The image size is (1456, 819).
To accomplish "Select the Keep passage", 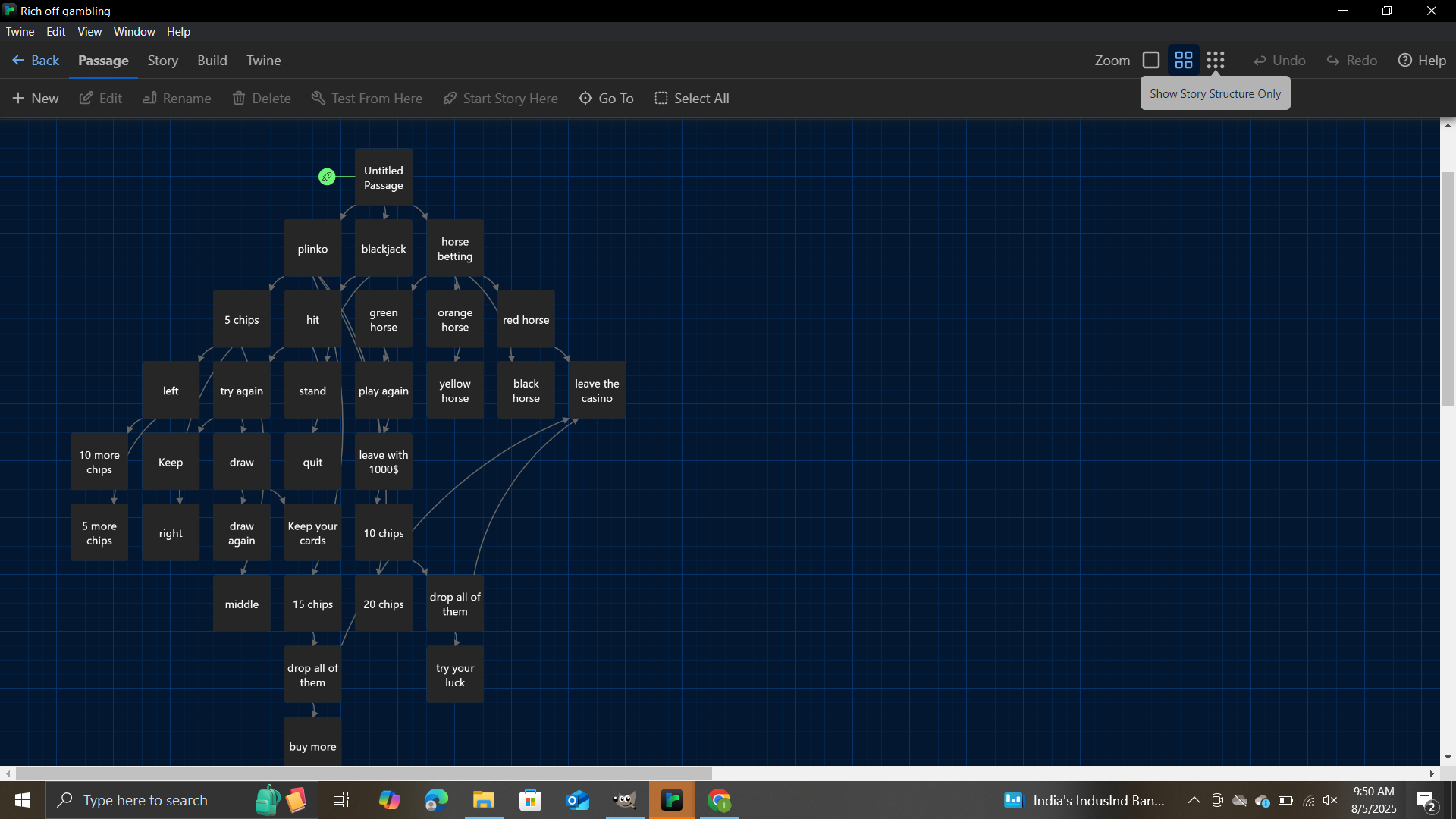I will click(171, 462).
